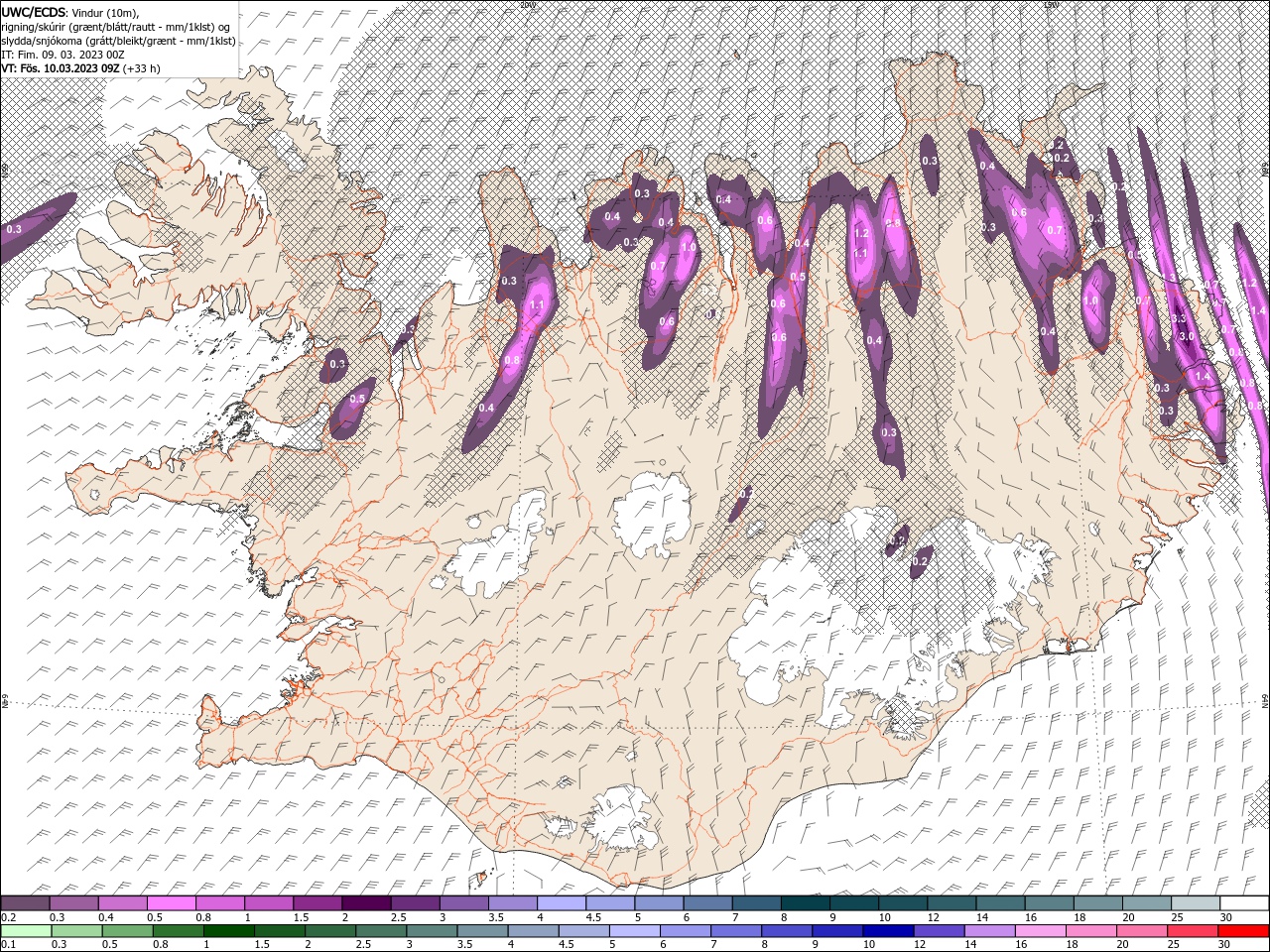Click the 'UWC/ECDS' title text

point(33,11)
